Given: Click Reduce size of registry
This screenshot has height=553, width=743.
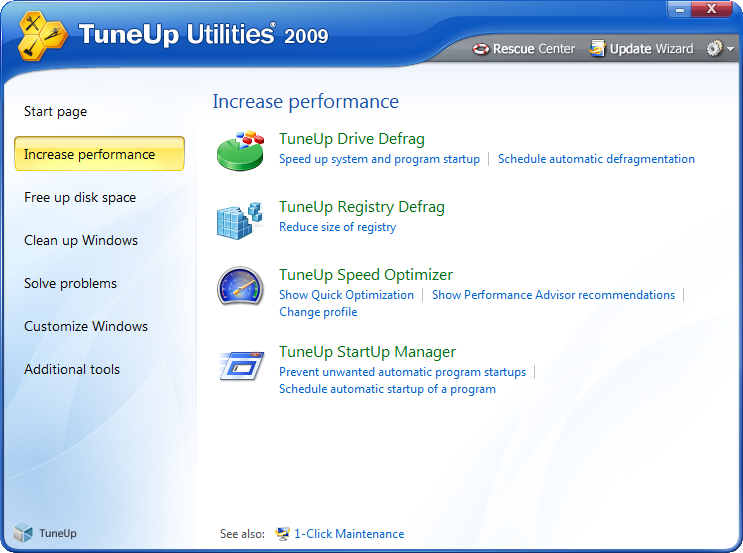Looking at the screenshot, I should pos(337,227).
